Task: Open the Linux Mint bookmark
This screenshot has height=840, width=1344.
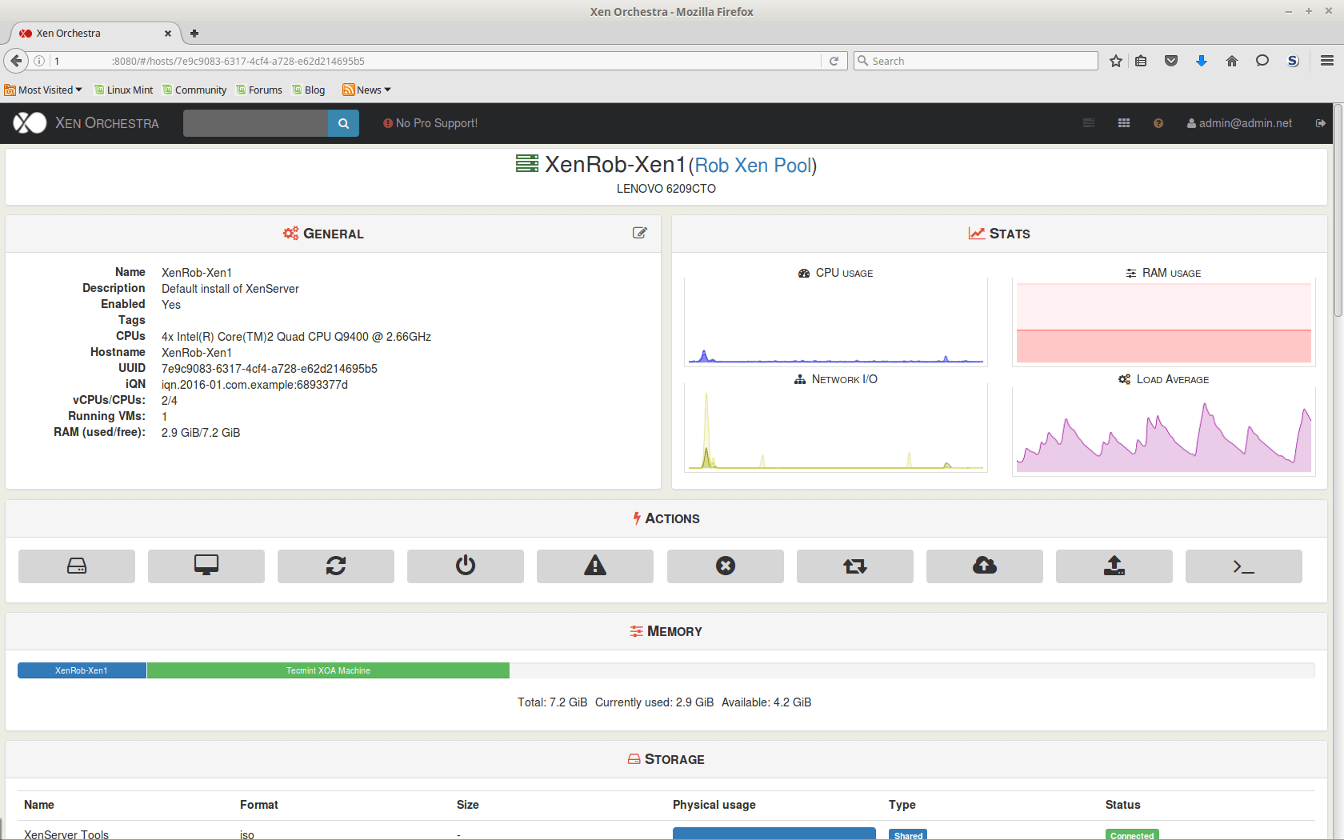Action: (123, 90)
